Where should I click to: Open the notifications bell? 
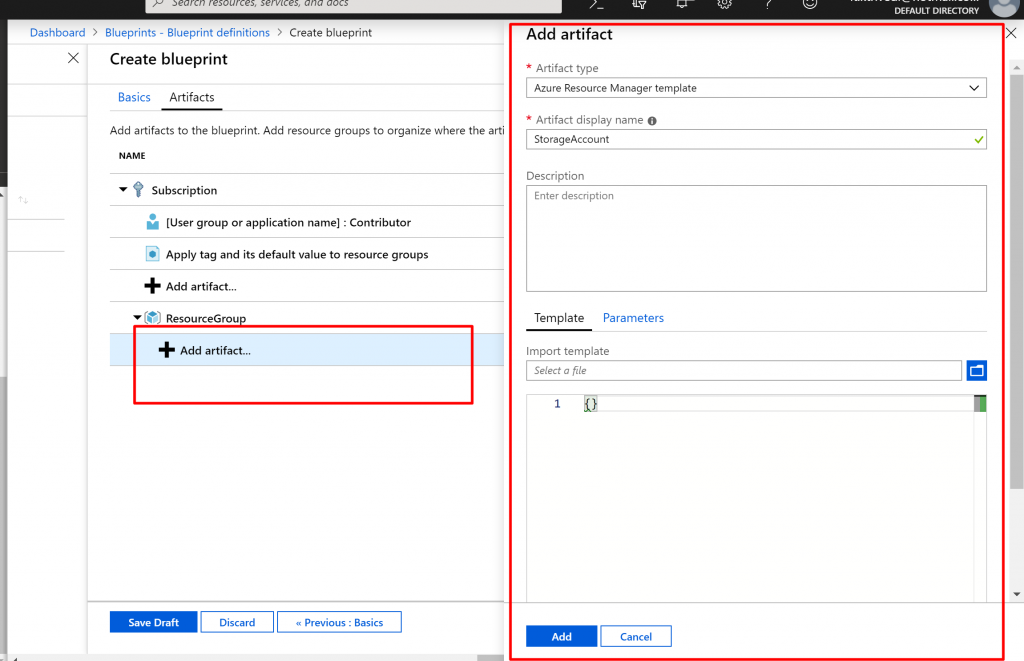point(684,4)
